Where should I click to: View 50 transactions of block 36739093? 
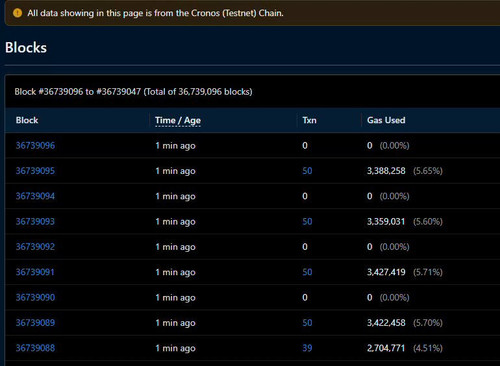tap(307, 222)
